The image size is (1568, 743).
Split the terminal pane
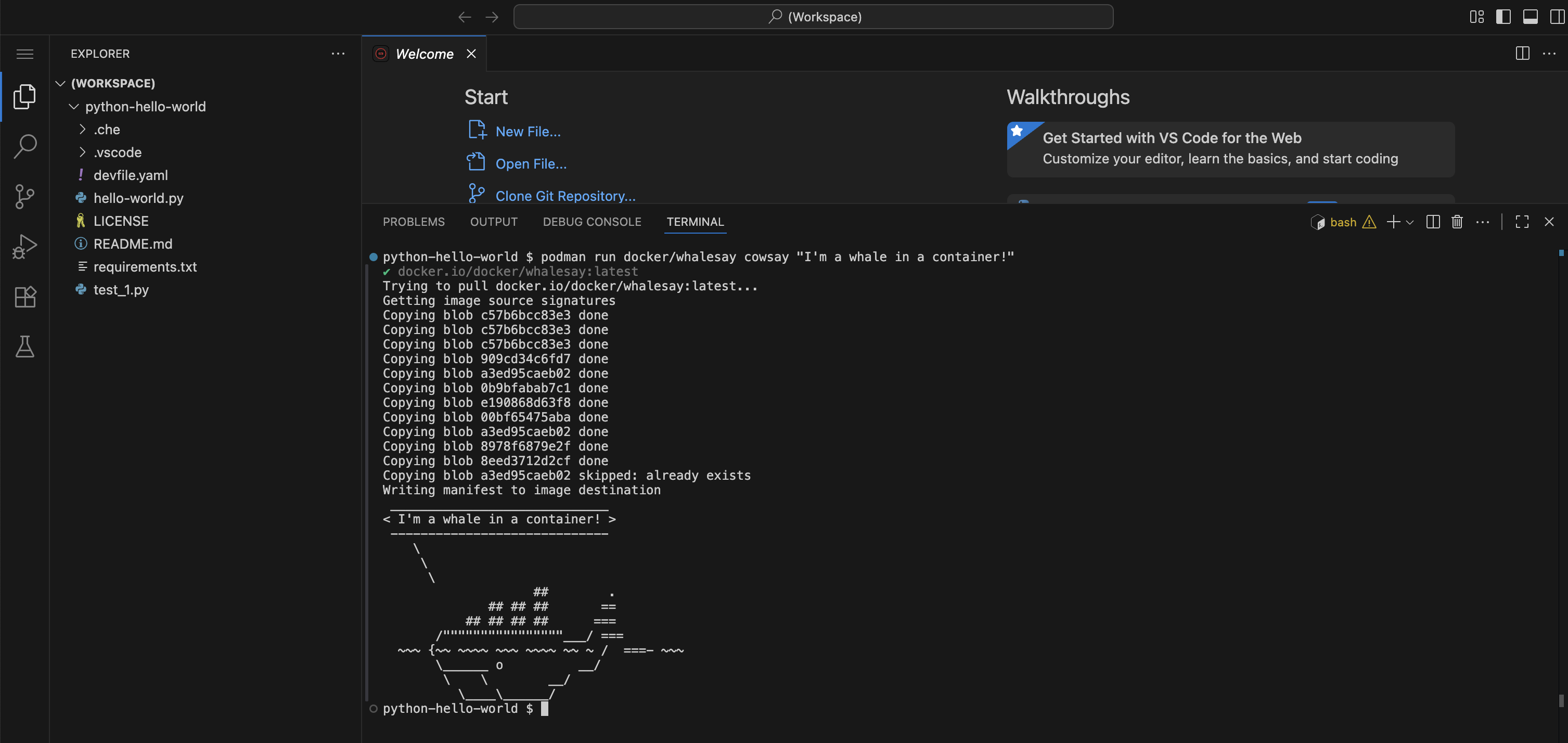[x=1433, y=222]
